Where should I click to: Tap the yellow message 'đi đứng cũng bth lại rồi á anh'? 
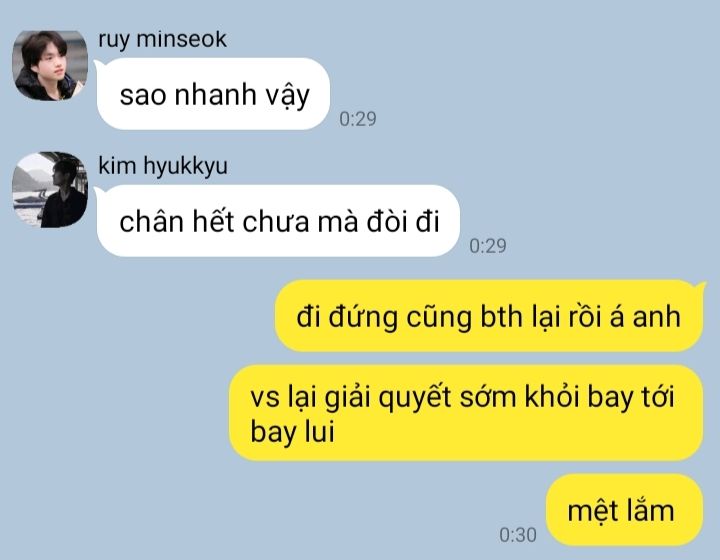coord(489,316)
